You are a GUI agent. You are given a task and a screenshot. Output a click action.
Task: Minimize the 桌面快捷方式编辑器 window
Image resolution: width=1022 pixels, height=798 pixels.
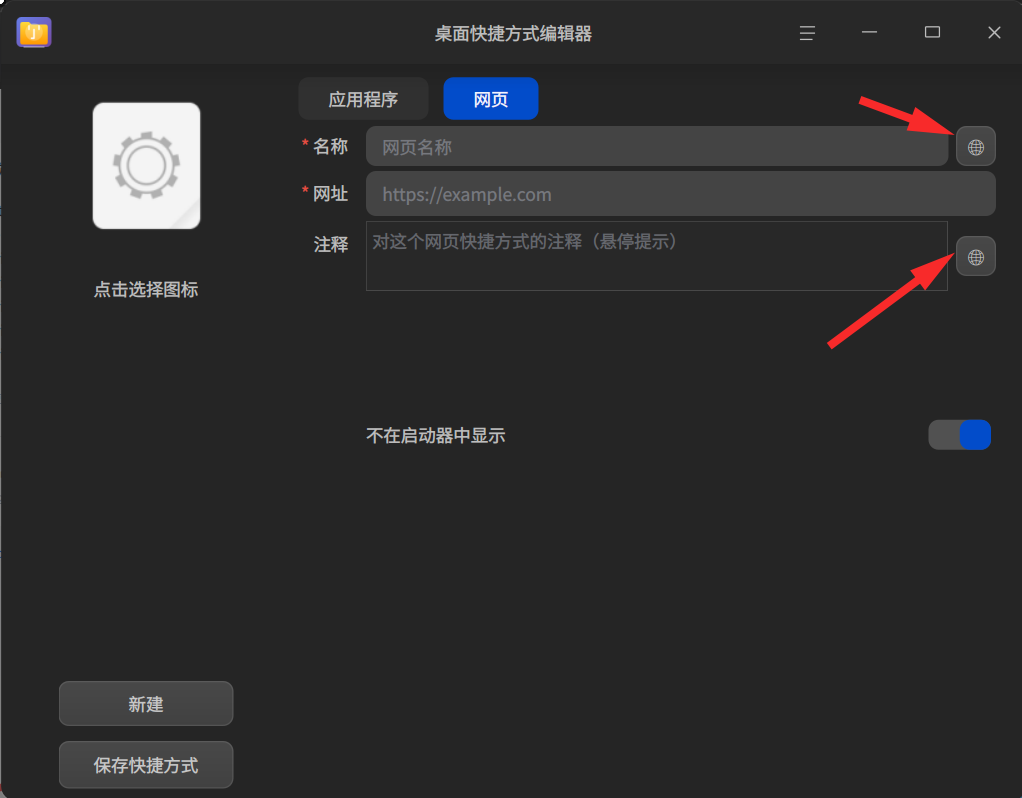869,33
